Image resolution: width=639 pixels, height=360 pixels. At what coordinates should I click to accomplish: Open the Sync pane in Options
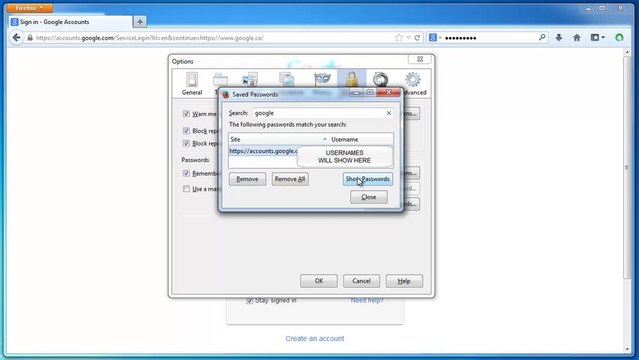click(381, 78)
